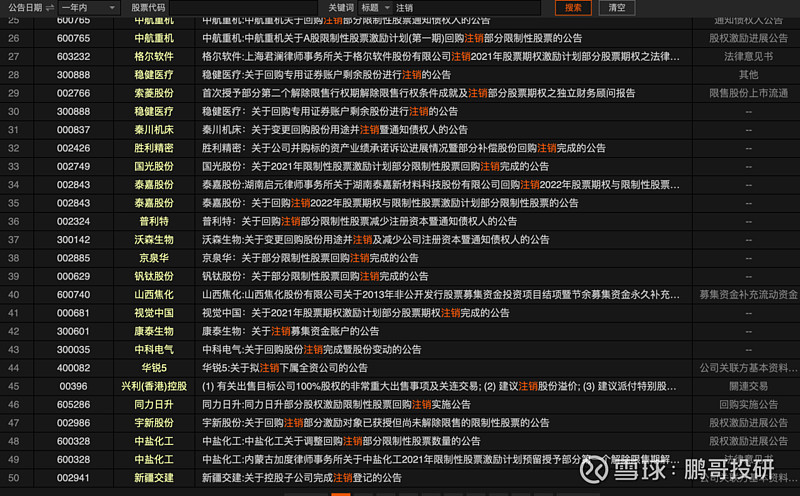This screenshot has width=800, height=496.
Task: Click stock name 普利特
Action: coord(154,222)
